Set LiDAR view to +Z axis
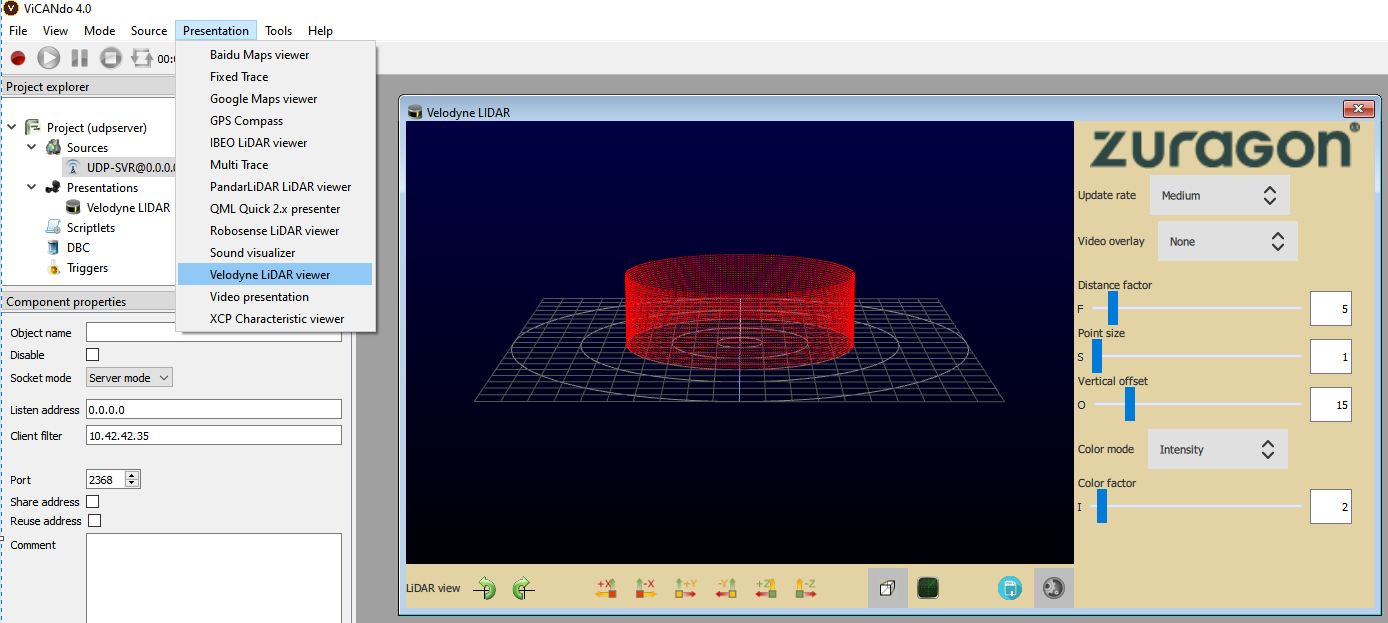1388x623 pixels. 766,588
